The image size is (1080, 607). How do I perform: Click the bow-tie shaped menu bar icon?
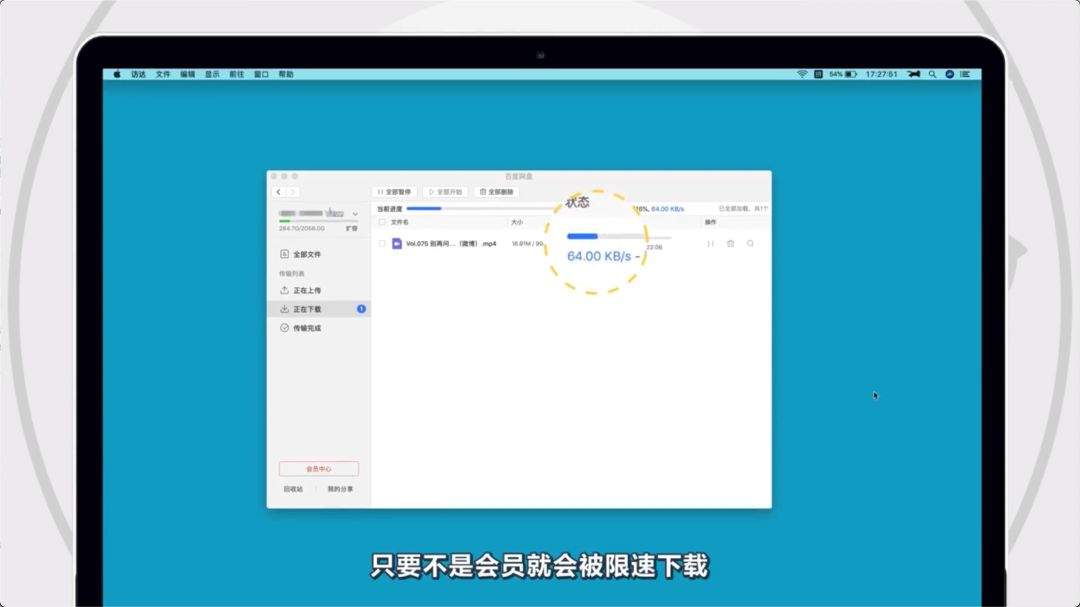pyautogui.click(x=914, y=74)
